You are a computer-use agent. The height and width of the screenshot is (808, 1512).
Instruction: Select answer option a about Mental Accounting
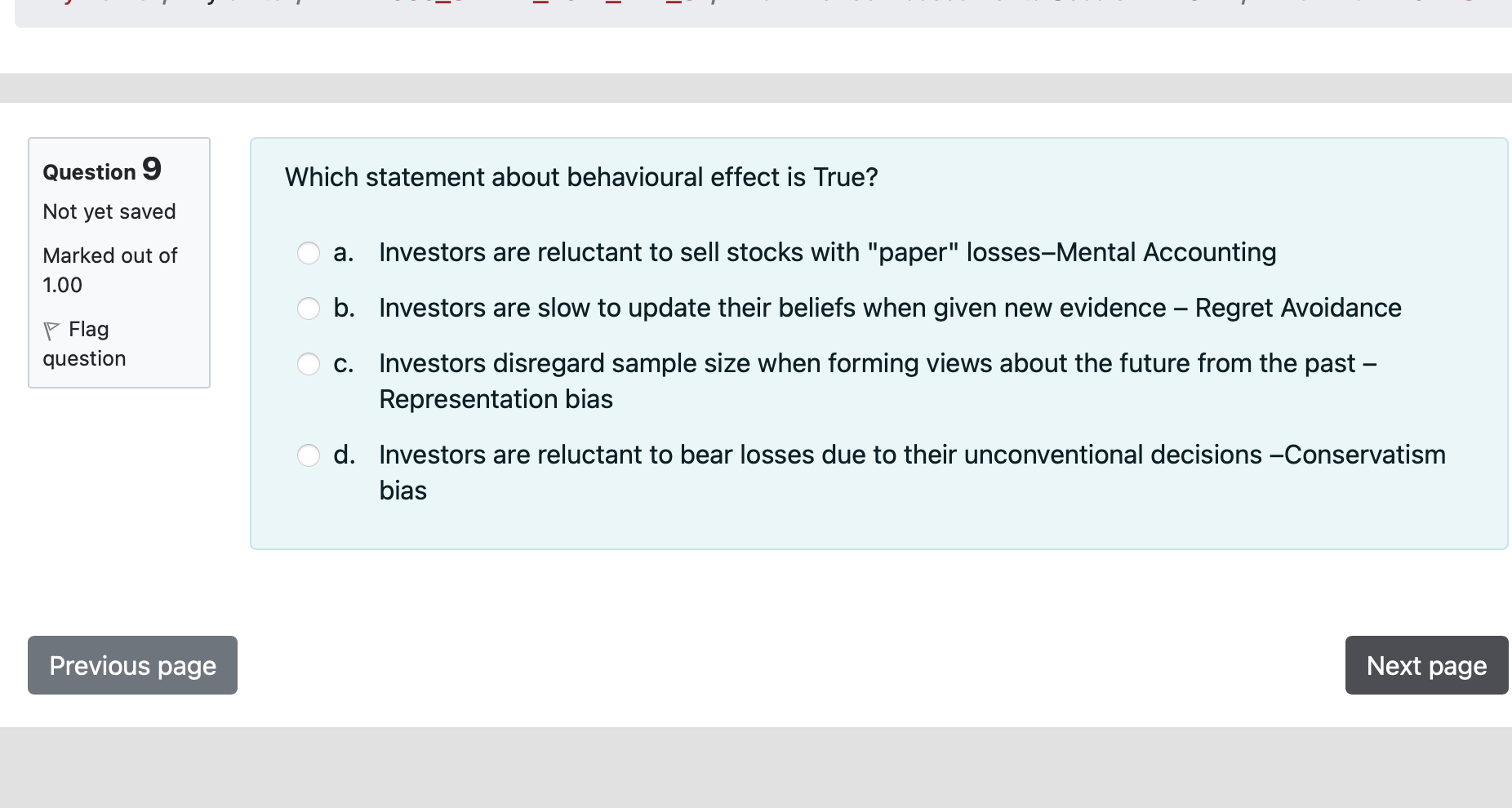click(x=309, y=253)
